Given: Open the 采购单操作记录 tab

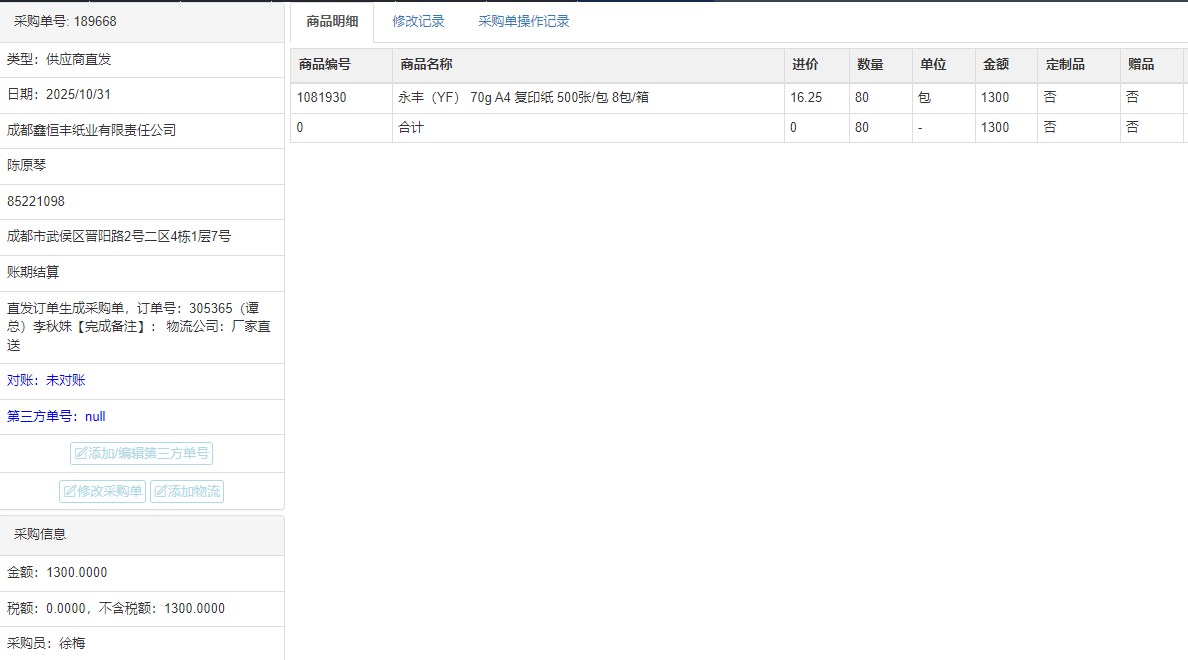Looking at the screenshot, I should pyautogui.click(x=523, y=21).
